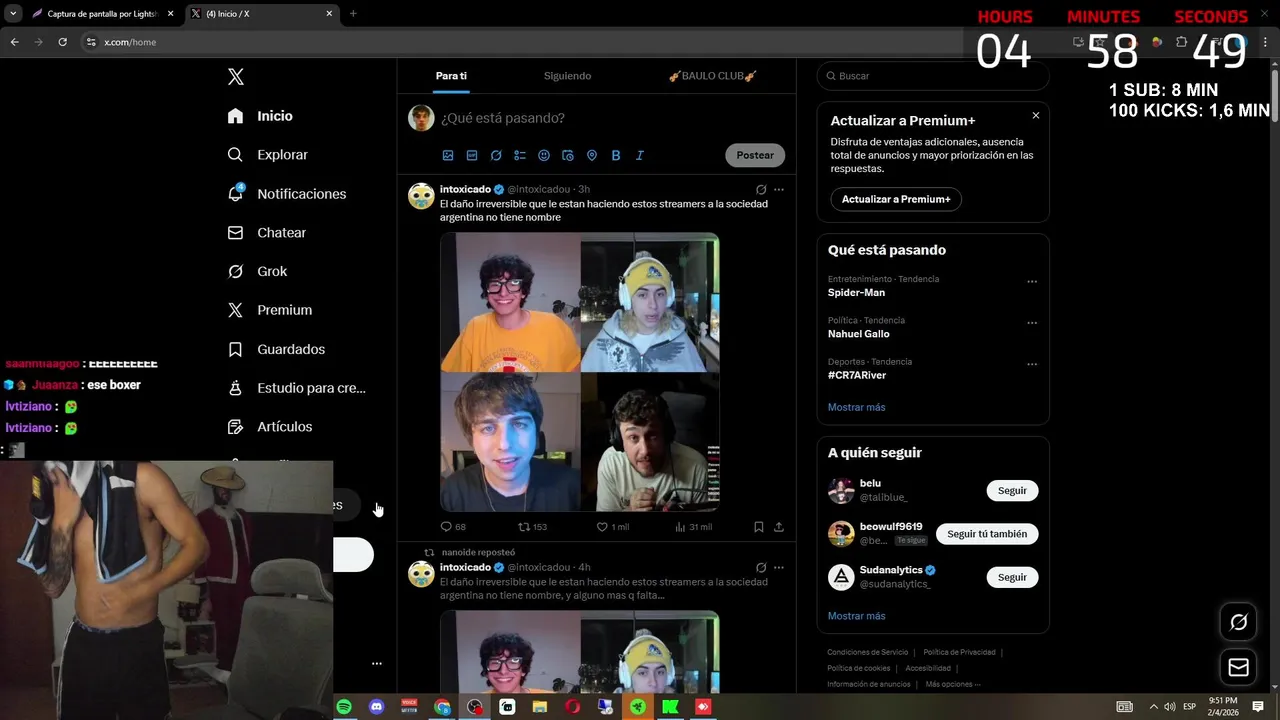The width and height of the screenshot is (1280, 720).
Task: Open a new browser tab
Action: (353, 14)
